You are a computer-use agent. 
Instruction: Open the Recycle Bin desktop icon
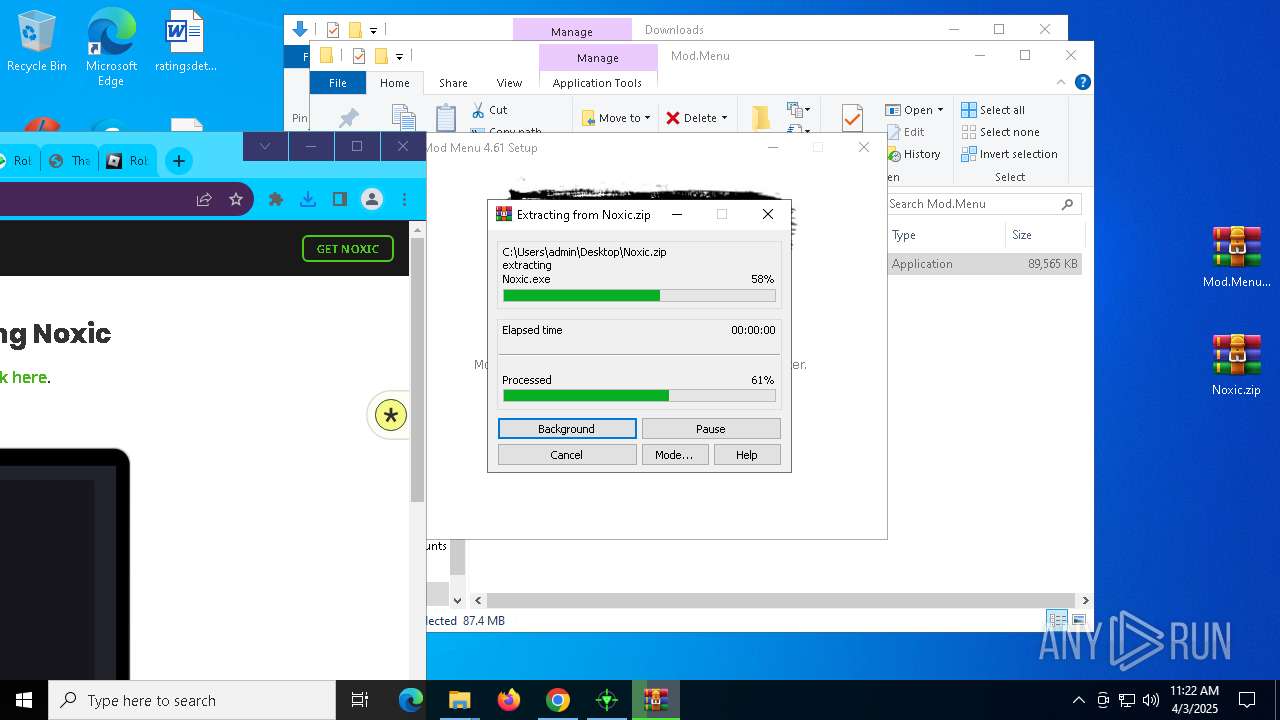(x=37, y=41)
